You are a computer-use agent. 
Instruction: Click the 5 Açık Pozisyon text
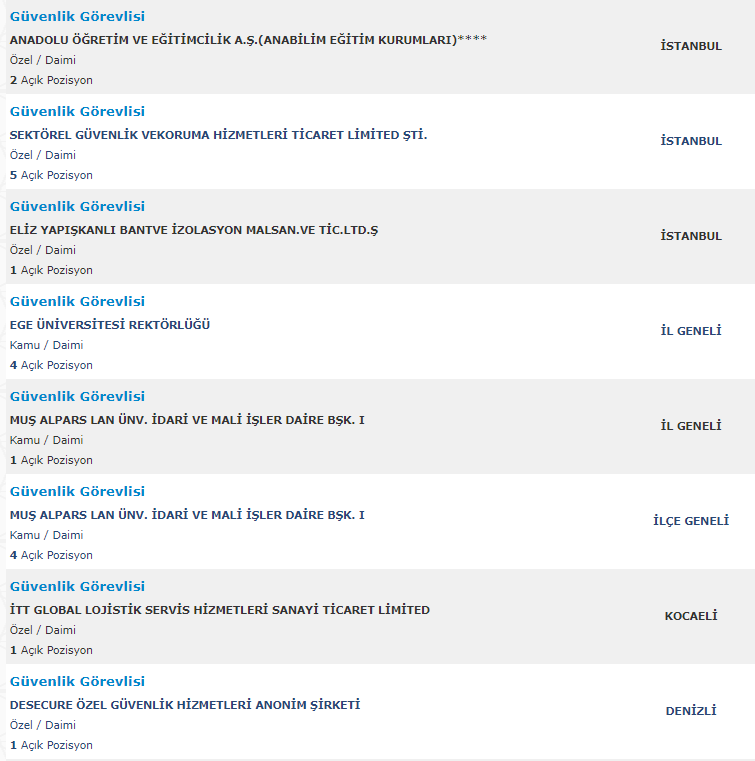(x=51, y=175)
